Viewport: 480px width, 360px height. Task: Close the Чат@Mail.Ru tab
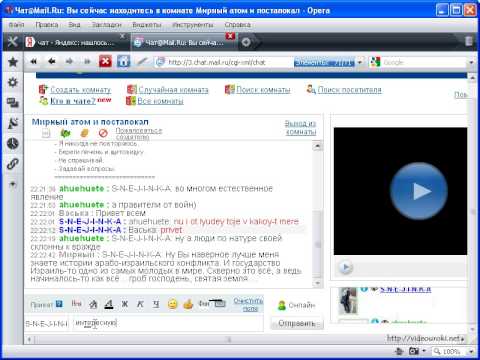tap(230, 36)
